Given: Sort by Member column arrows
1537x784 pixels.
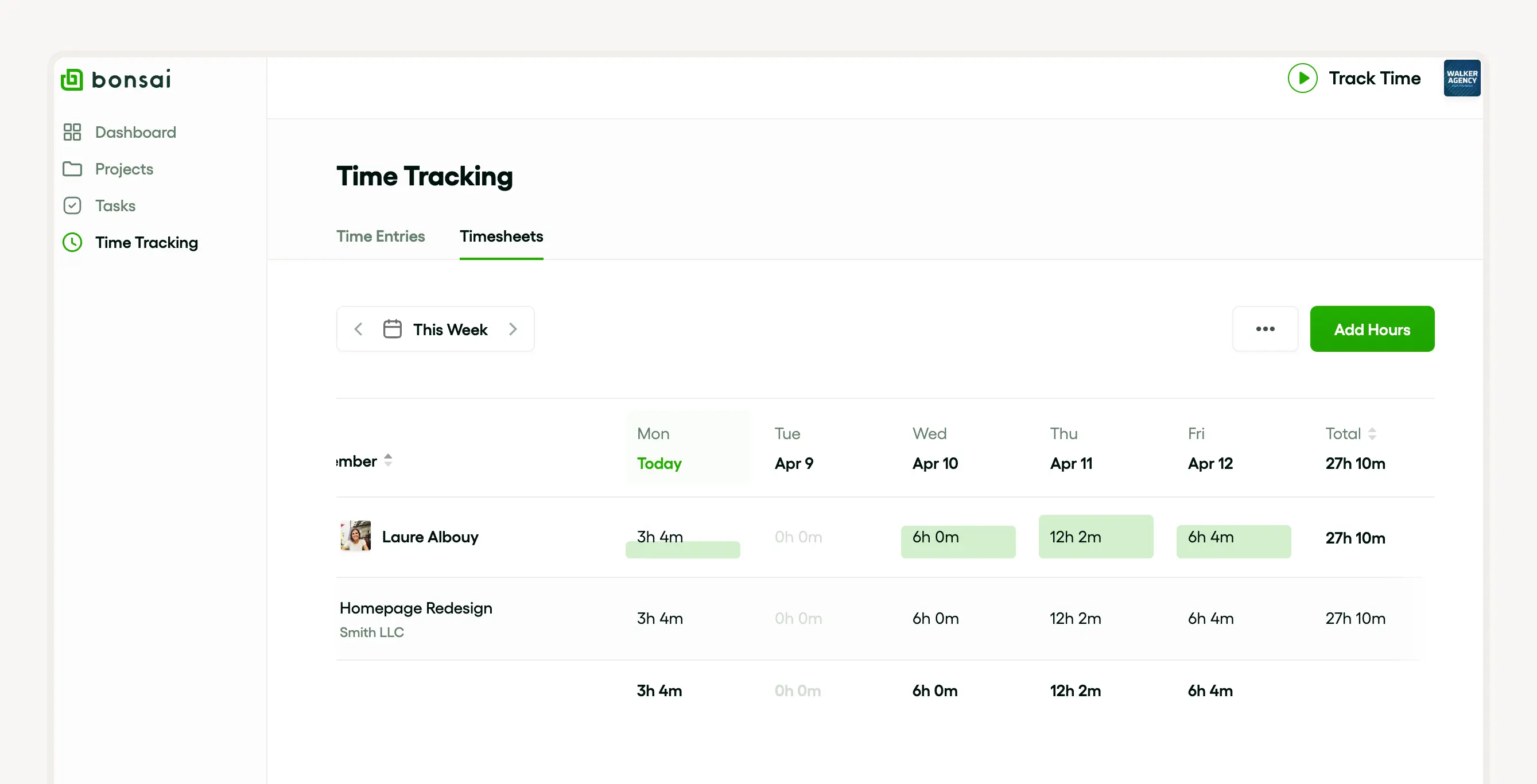Looking at the screenshot, I should (x=388, y=460).
